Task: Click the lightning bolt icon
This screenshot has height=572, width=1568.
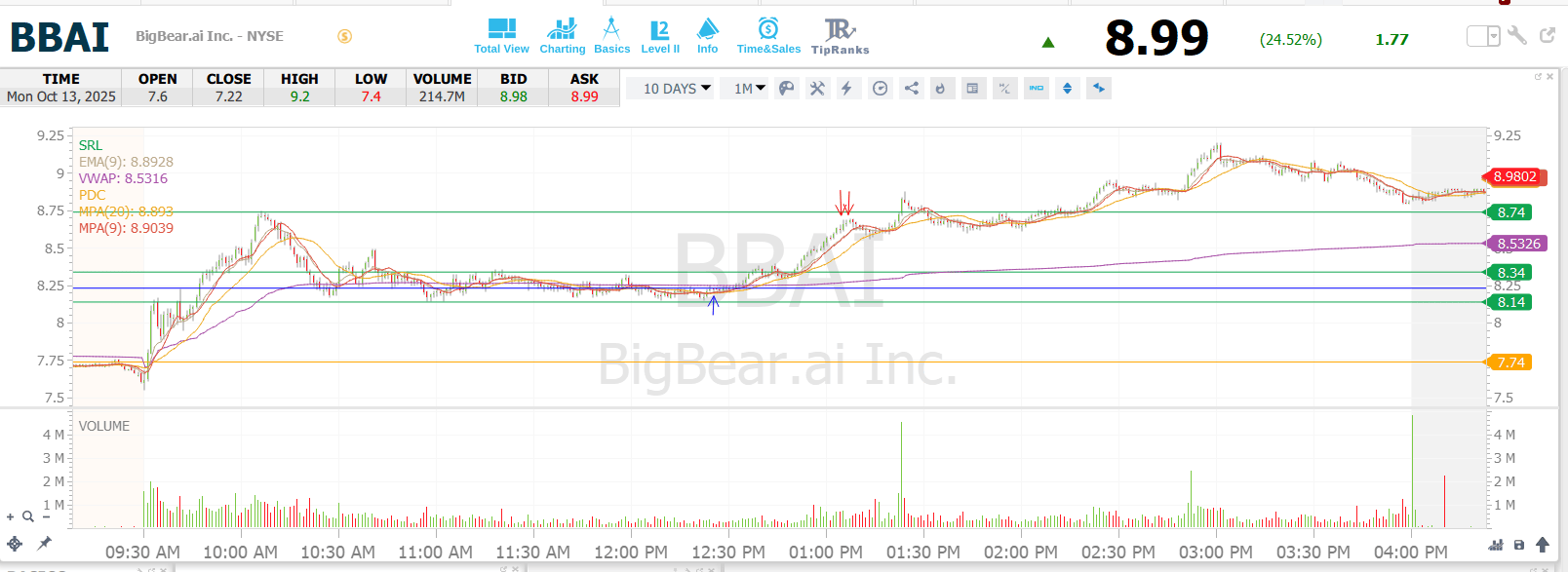Action: point(847,89)
